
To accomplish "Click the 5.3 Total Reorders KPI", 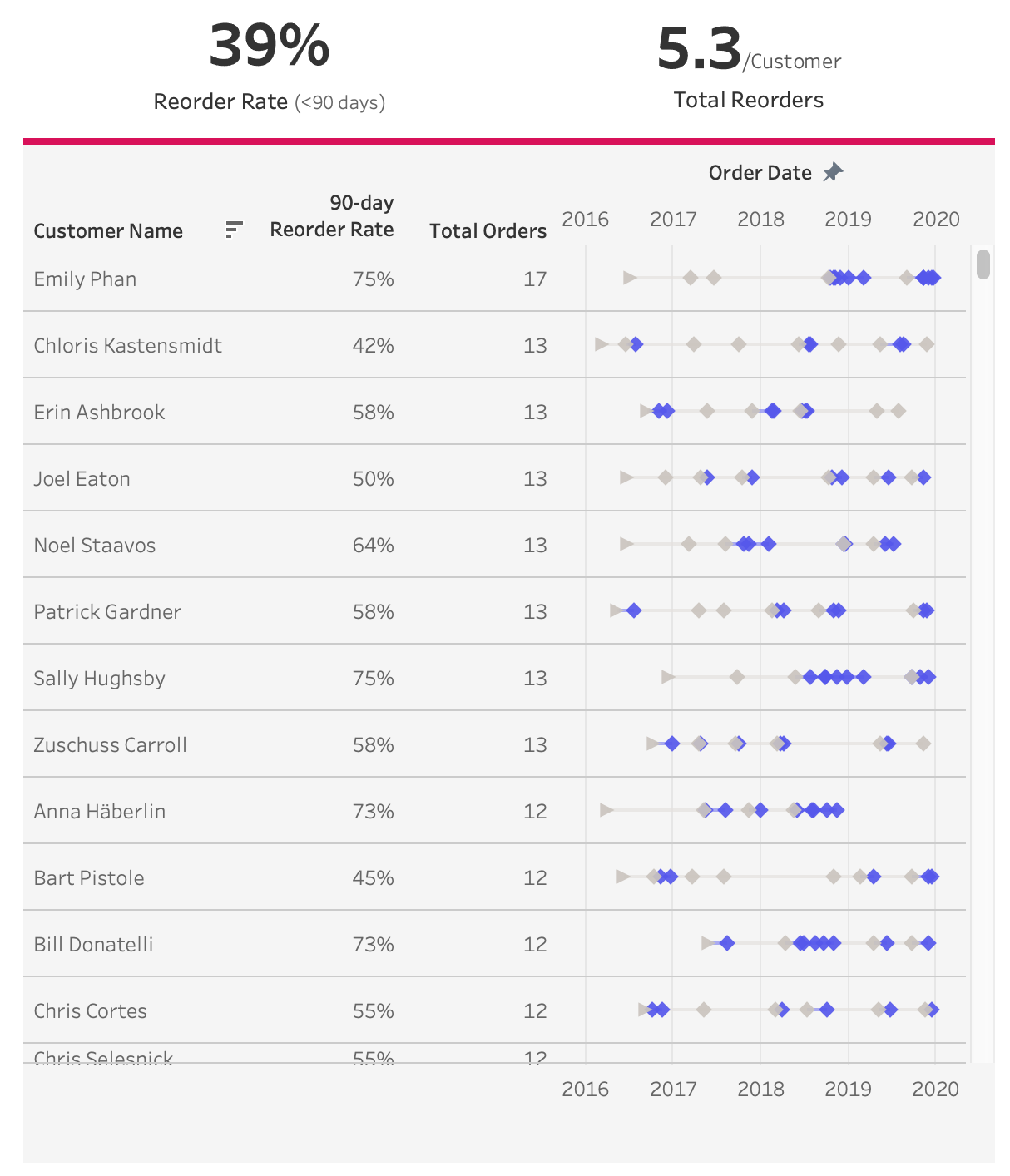I will pos(699,48).
